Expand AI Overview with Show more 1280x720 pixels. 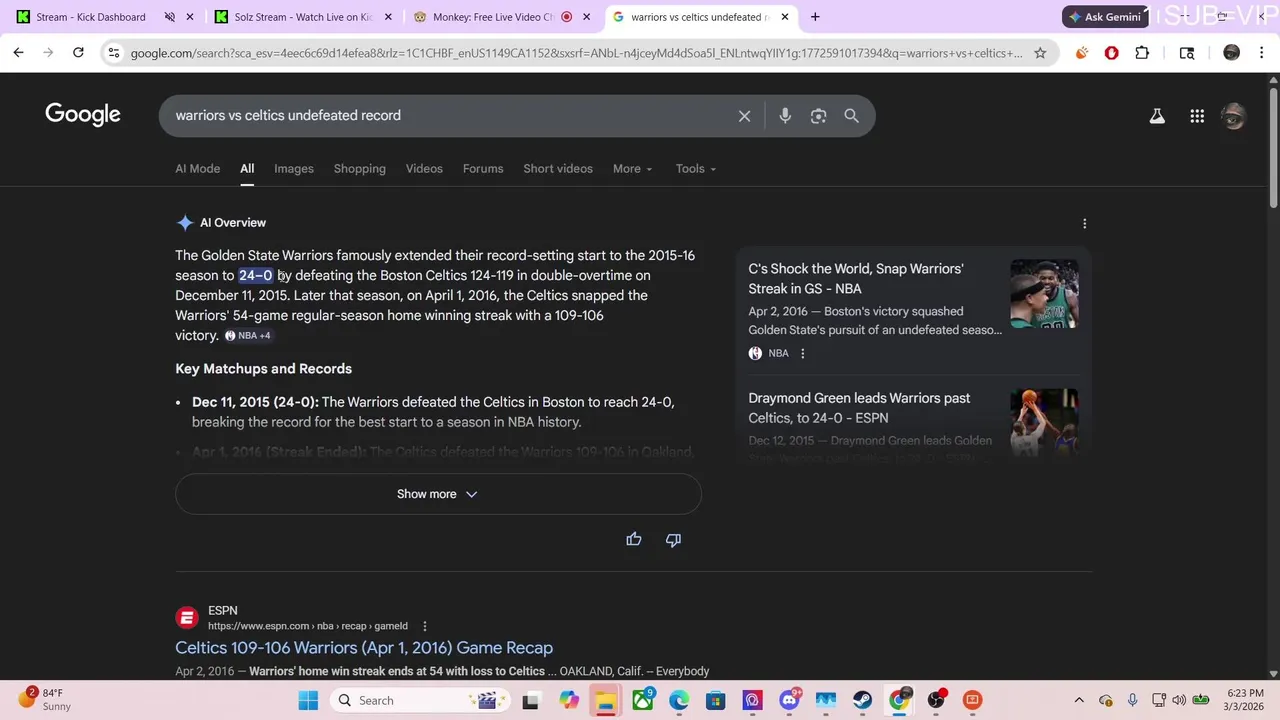tap(438, 494)
